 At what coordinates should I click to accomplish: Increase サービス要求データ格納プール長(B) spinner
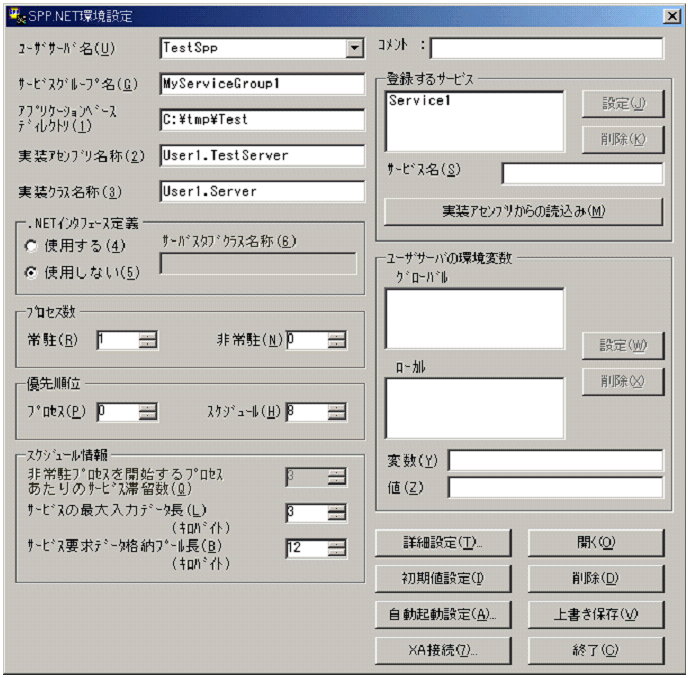coord(337,544)
